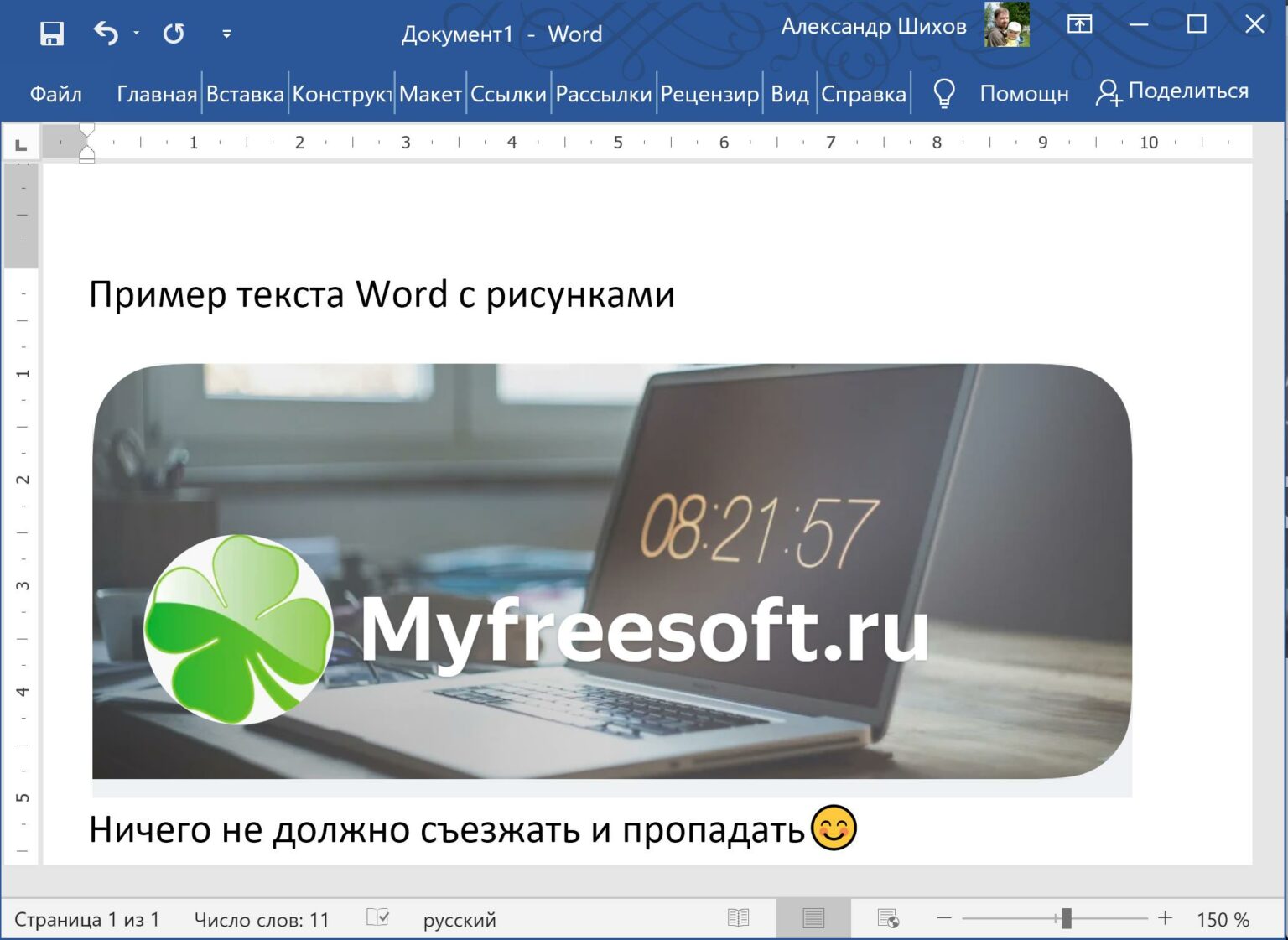
Task: Click the Save icon in title bar
Action: pyautogui.click(x=52, y=34)
